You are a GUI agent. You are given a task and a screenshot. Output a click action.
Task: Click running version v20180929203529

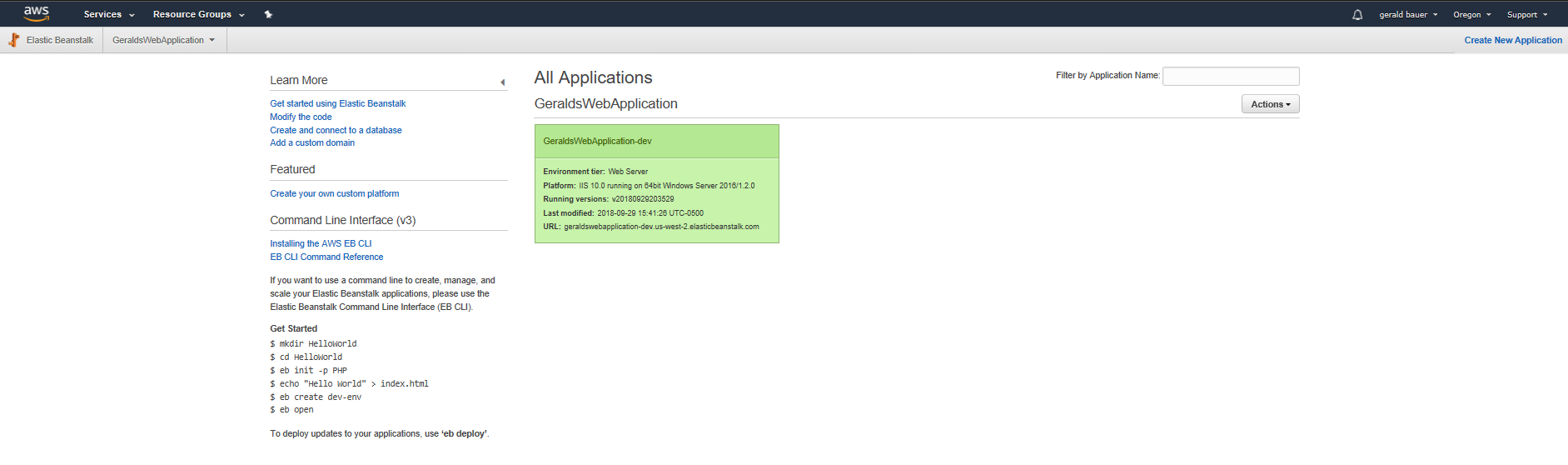643,199
